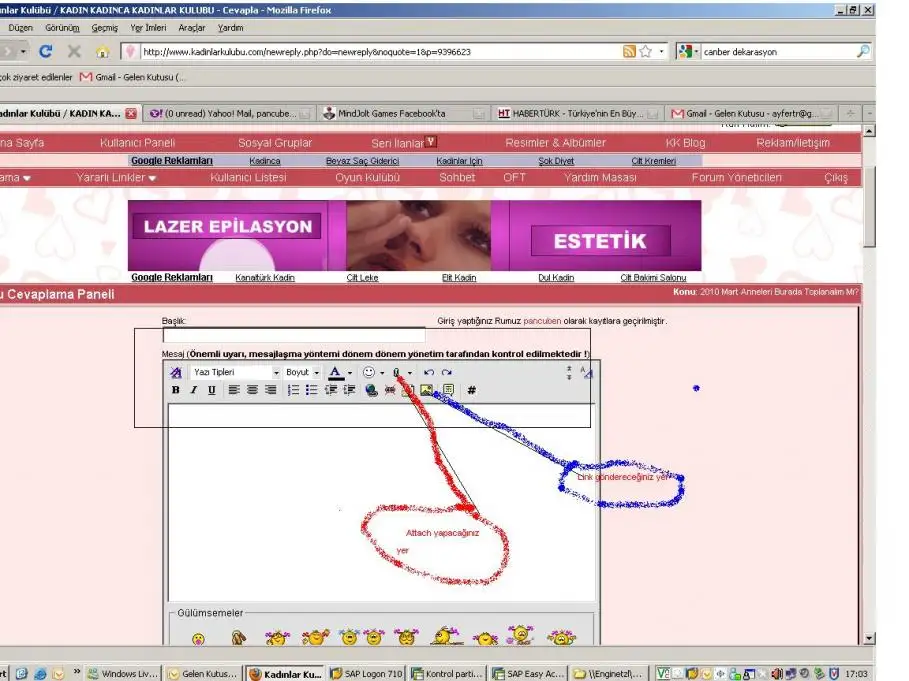Viewport: 909px width, 681px height.
Task: Open the text color picker dropdown
Action: point(350,373)
